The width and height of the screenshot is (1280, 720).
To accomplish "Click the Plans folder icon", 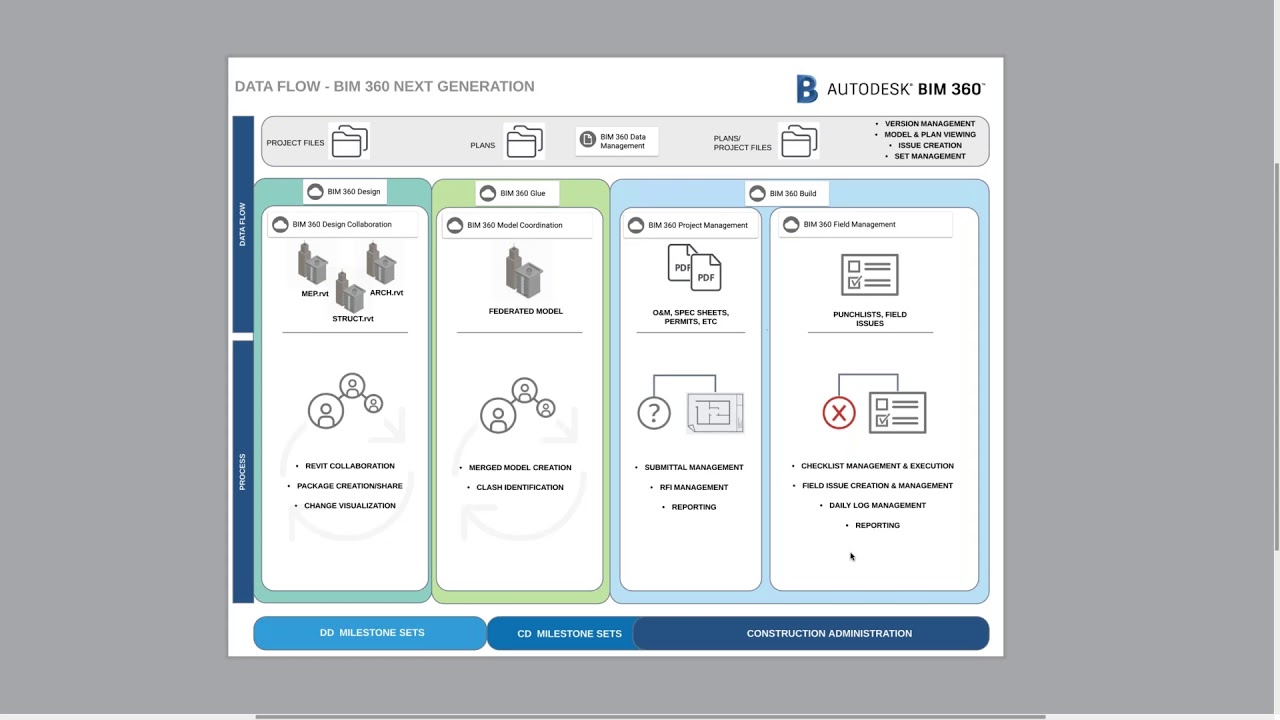I will tap(524, 141).
